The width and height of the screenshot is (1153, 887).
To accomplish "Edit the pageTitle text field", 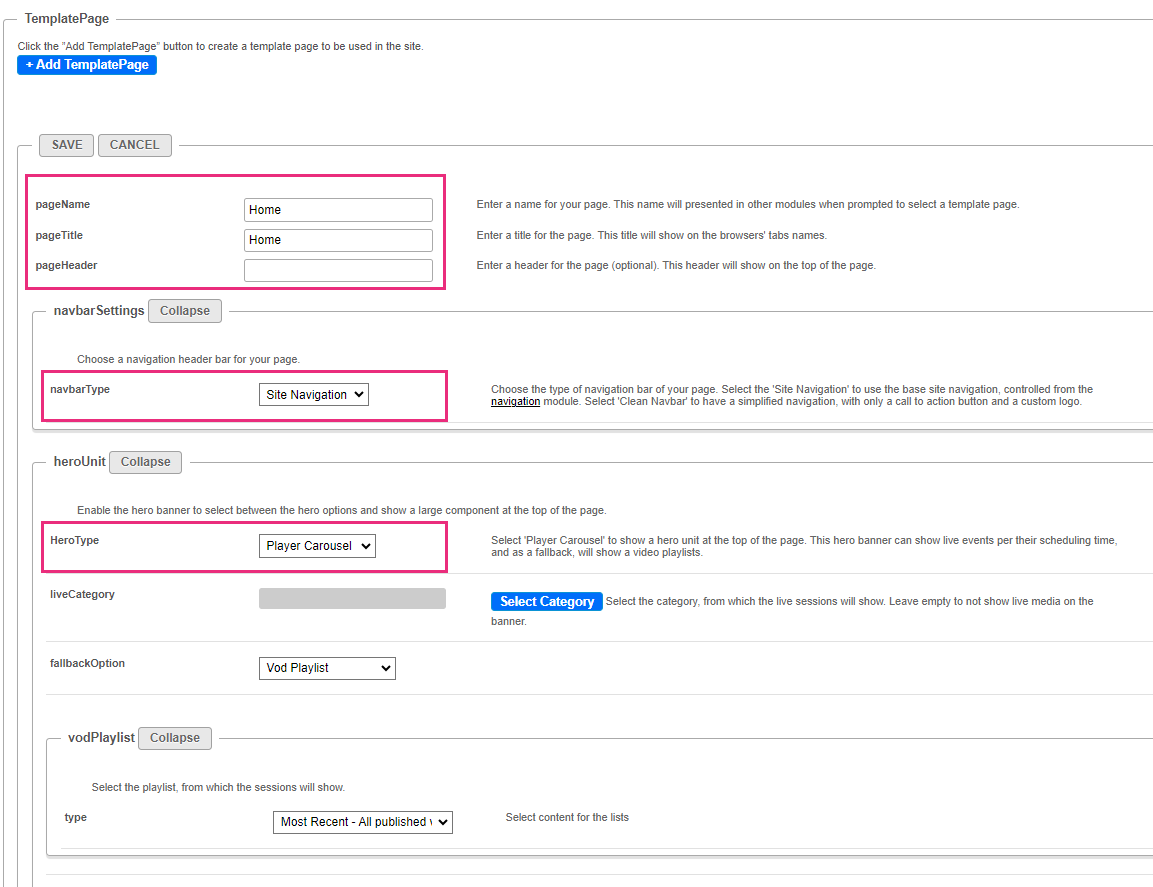I will [x=338, y=240].
